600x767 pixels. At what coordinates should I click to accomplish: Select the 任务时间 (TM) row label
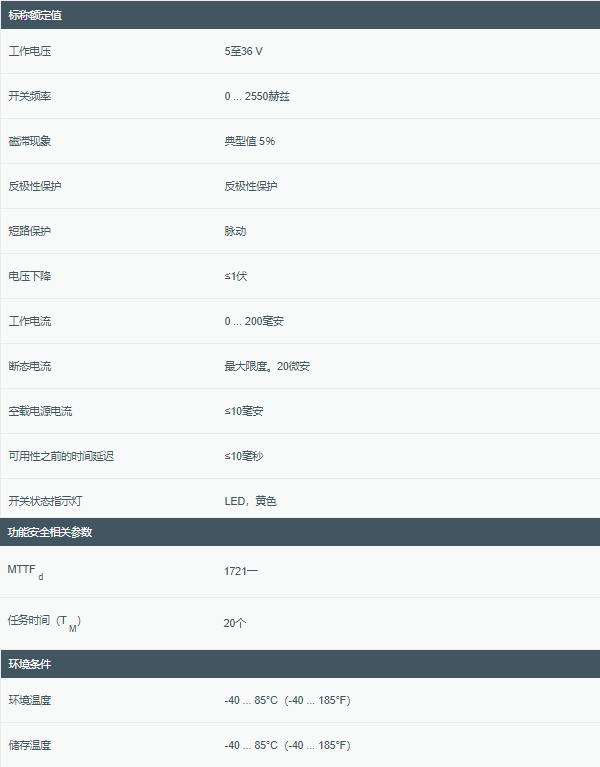point(44,621)
